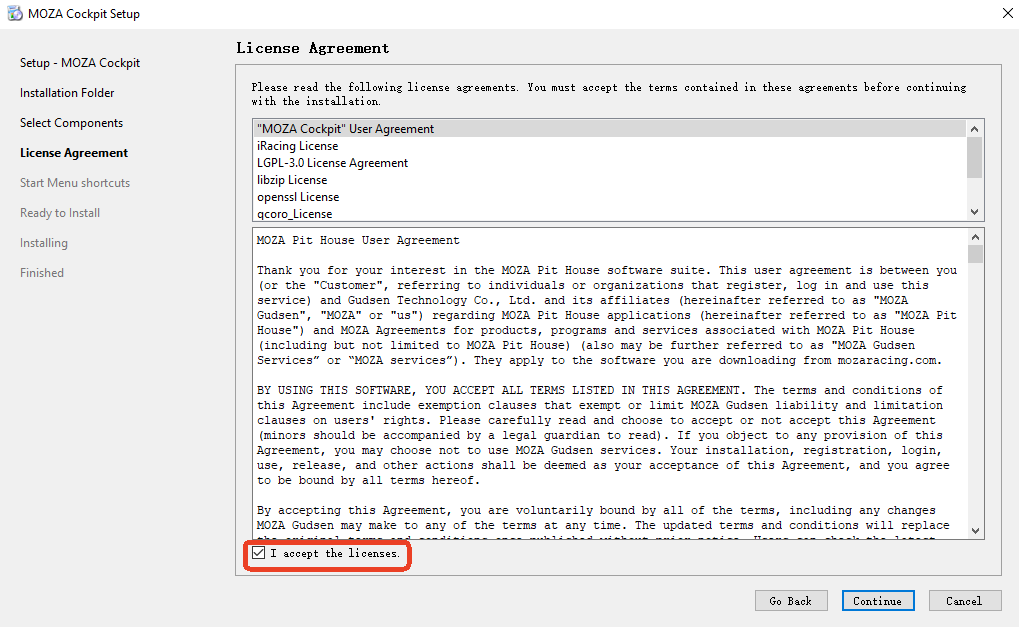Click the MOZA Pit House User Agreement heading

[358, 240]
